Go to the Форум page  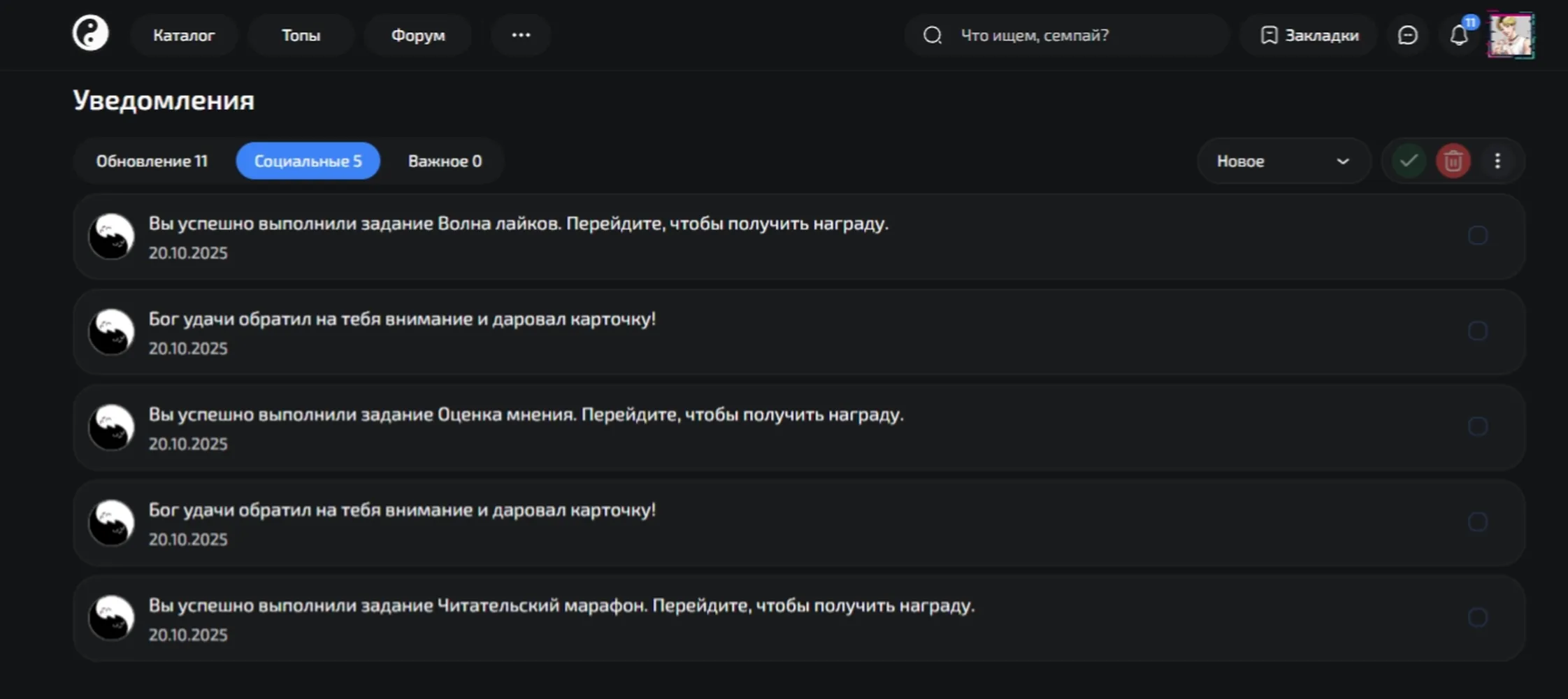coord(418,35)
